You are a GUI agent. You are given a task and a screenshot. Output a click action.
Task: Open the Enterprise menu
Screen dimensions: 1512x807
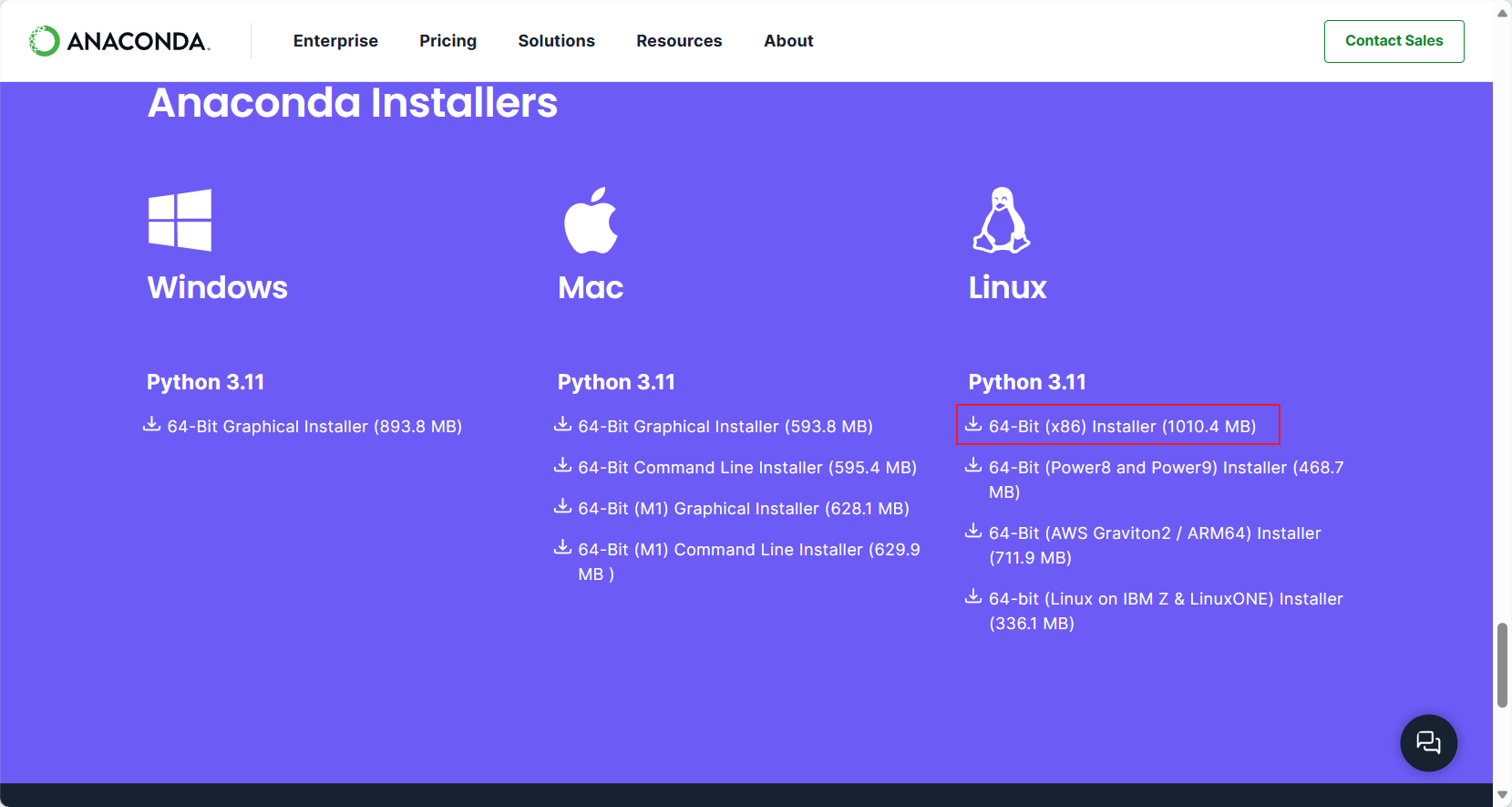[x=335, y=41]
